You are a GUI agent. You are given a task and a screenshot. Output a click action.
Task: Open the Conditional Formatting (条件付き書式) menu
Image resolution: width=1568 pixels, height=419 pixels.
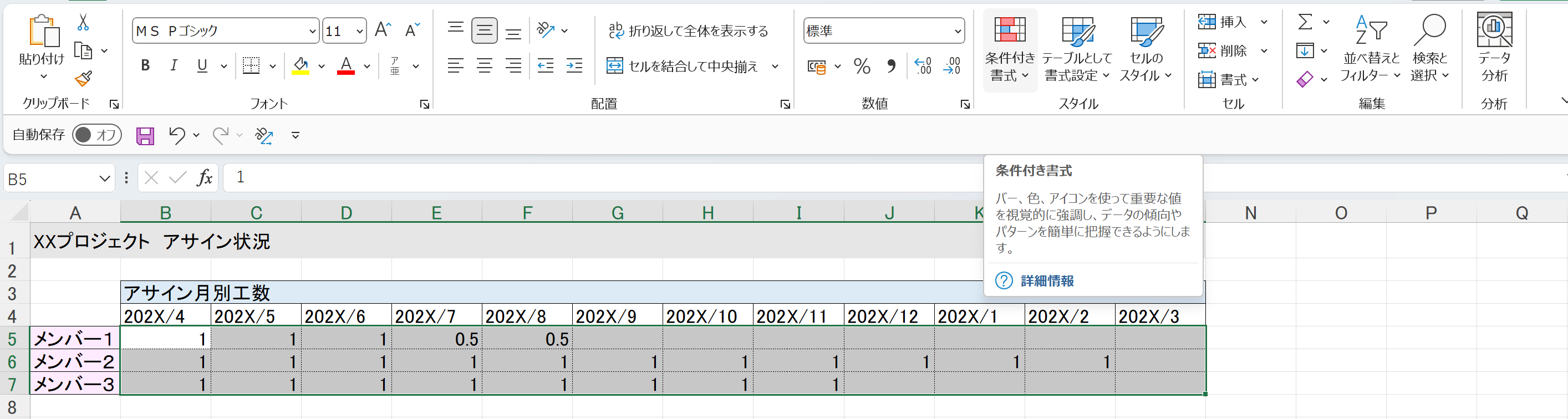pyautogui.click(x=1009, y=50)
